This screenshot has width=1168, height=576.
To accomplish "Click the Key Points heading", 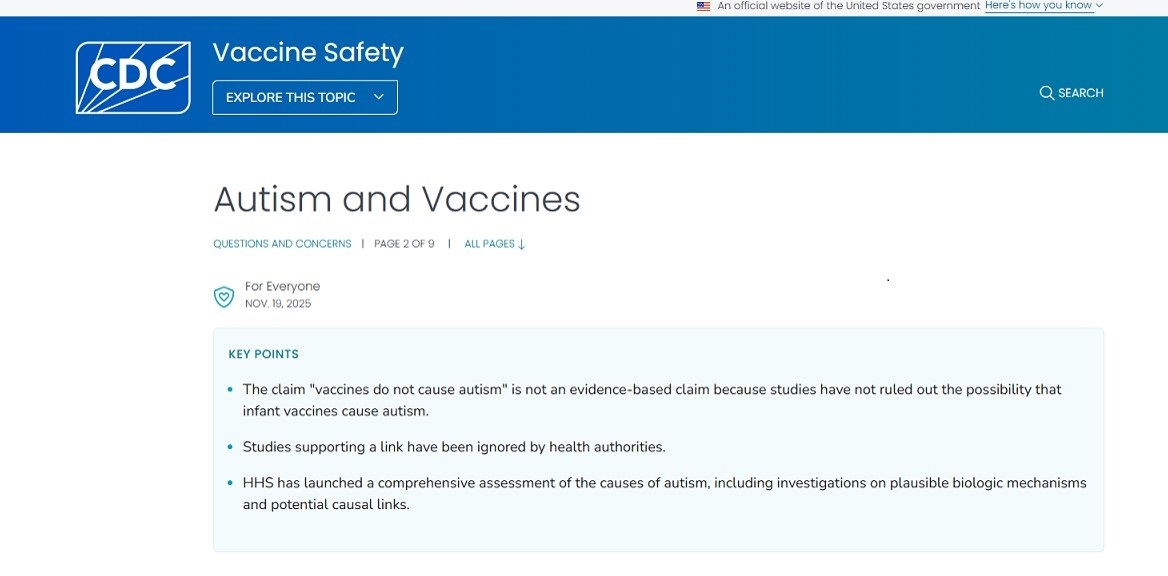I will click(x=263, y=354).
